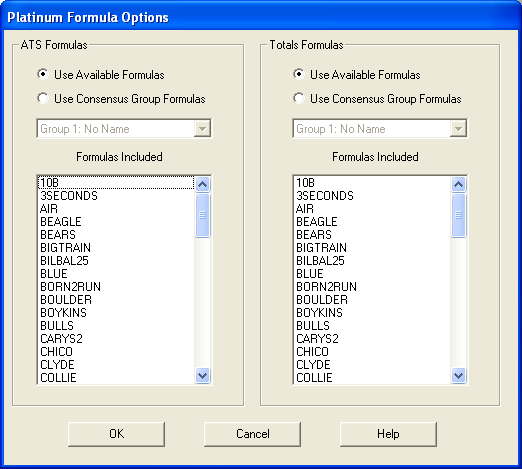Click the ATS formulas list scrollbar thumb

pyautogui.click(x=203, y=215)
